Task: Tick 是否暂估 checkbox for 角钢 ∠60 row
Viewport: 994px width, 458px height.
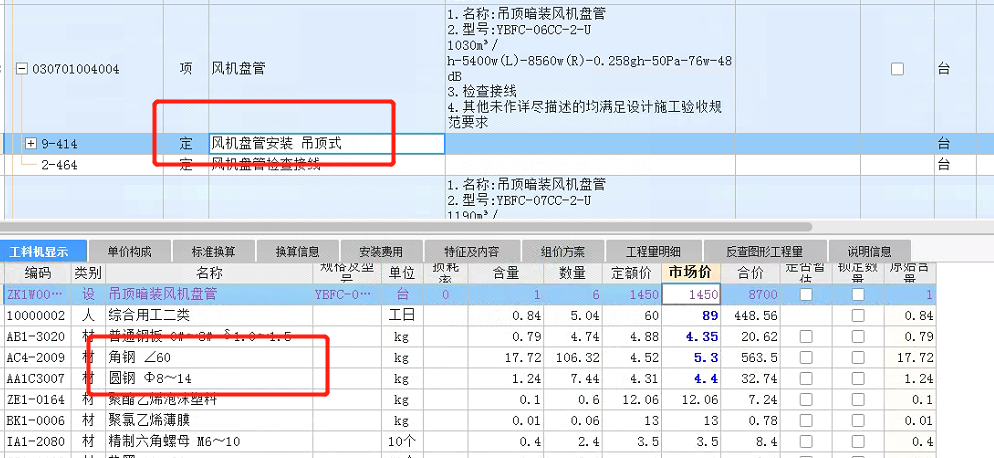Action: point(806,358)
